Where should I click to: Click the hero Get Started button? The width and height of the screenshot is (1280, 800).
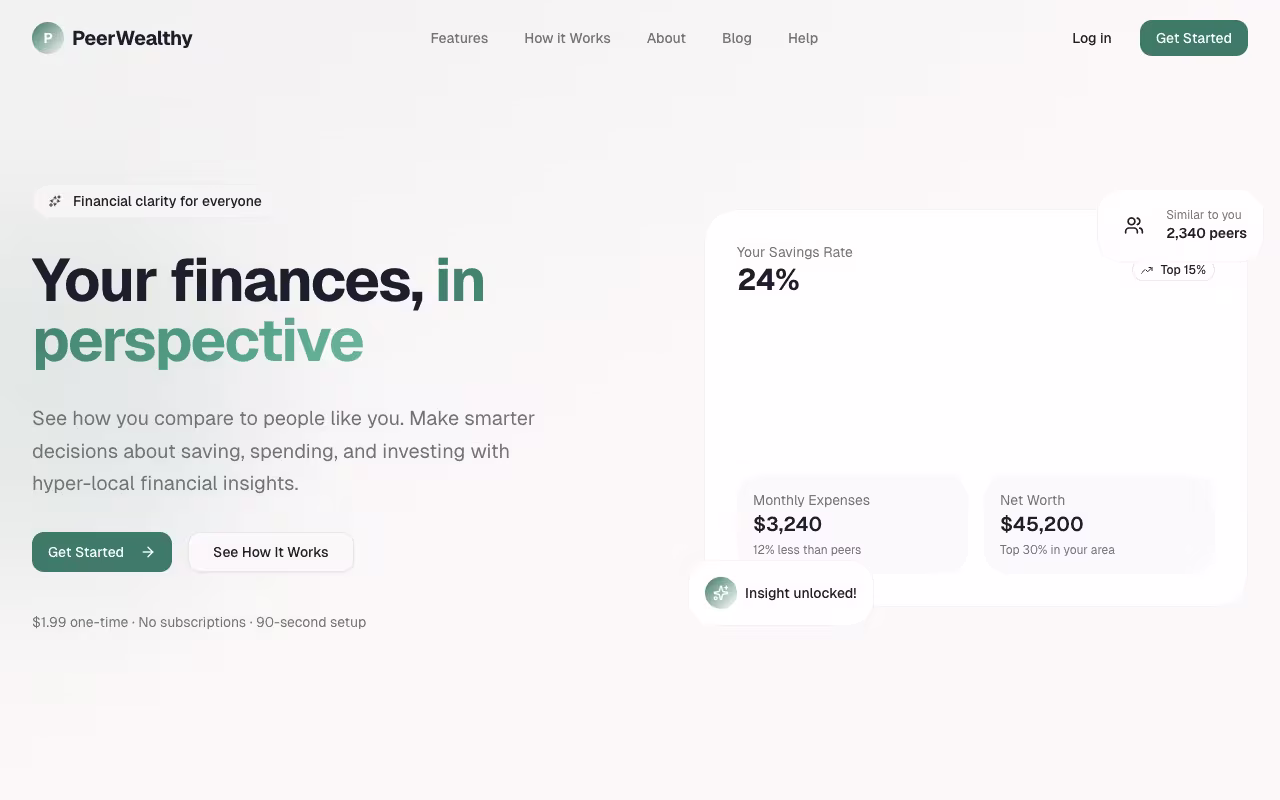click(101, 551)
